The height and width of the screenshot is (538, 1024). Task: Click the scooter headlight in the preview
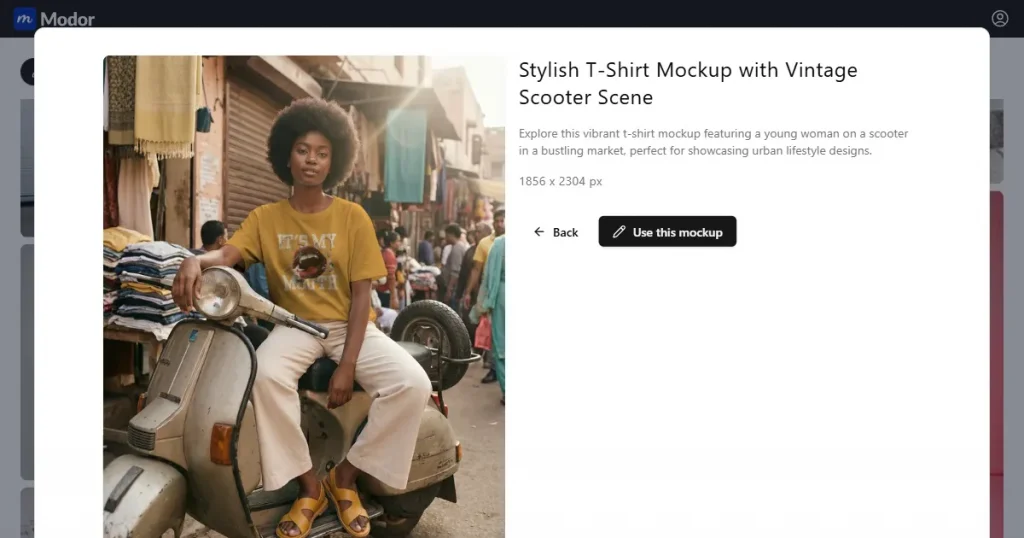coord(220,292)
